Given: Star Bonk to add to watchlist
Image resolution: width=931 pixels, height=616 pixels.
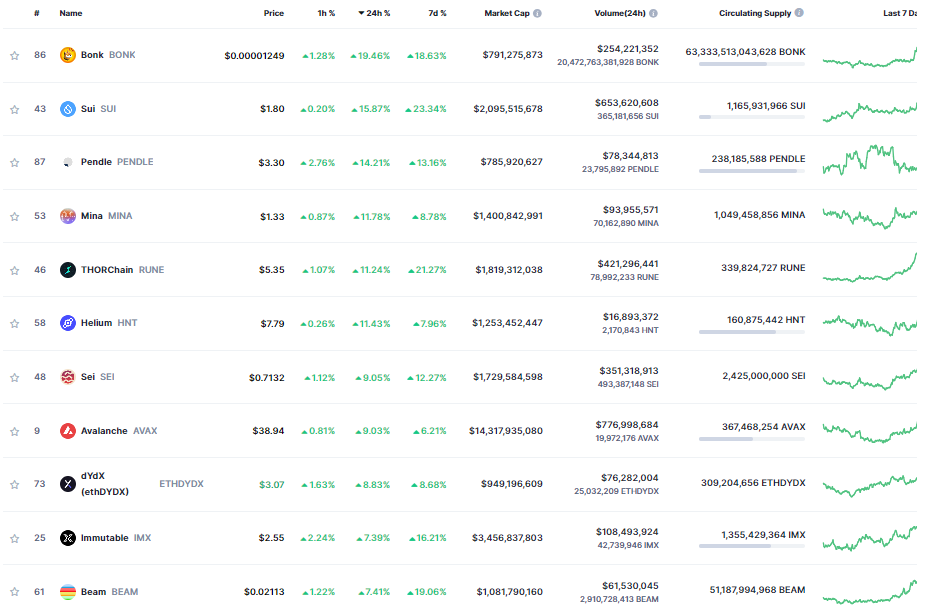Looking at the screenshot, I should [15, 56].
